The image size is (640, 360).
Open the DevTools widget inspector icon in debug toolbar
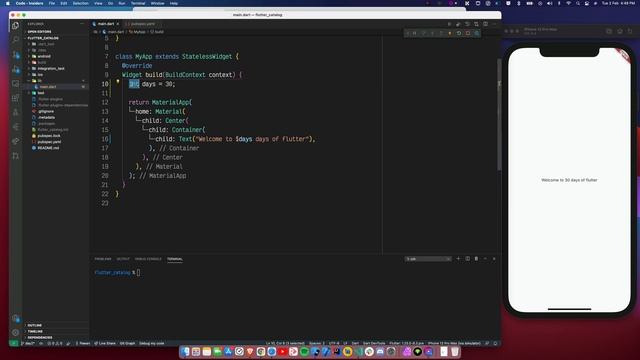point(477,33)
